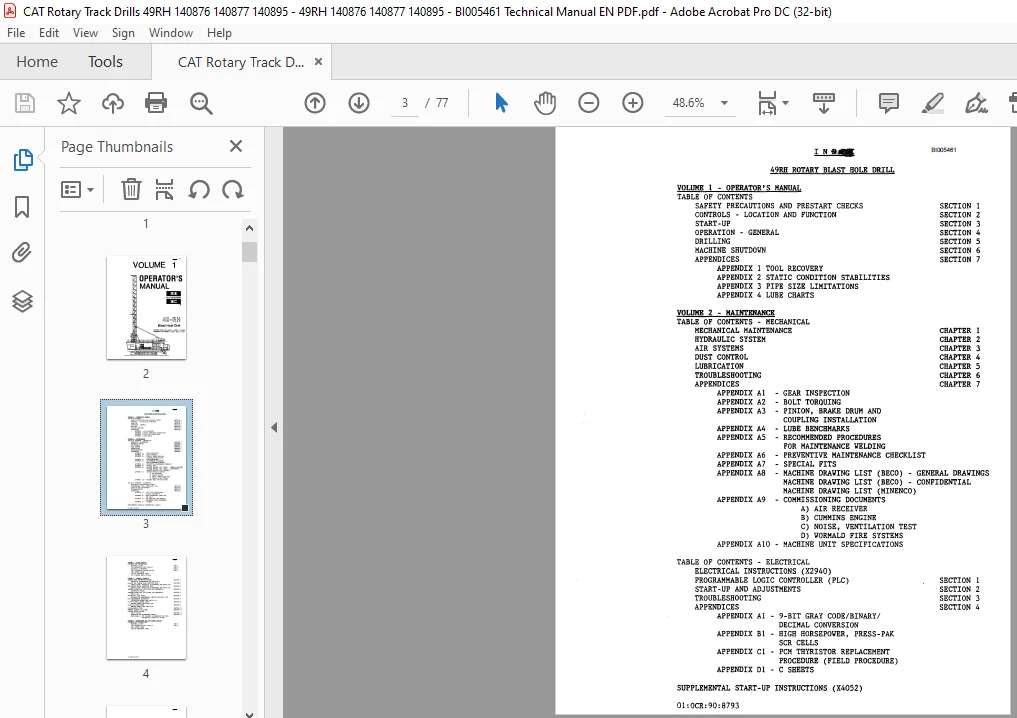Collapse the navigation pane with the left arrow
This screenshot has height=718, width=1017.
coord(274,427)
